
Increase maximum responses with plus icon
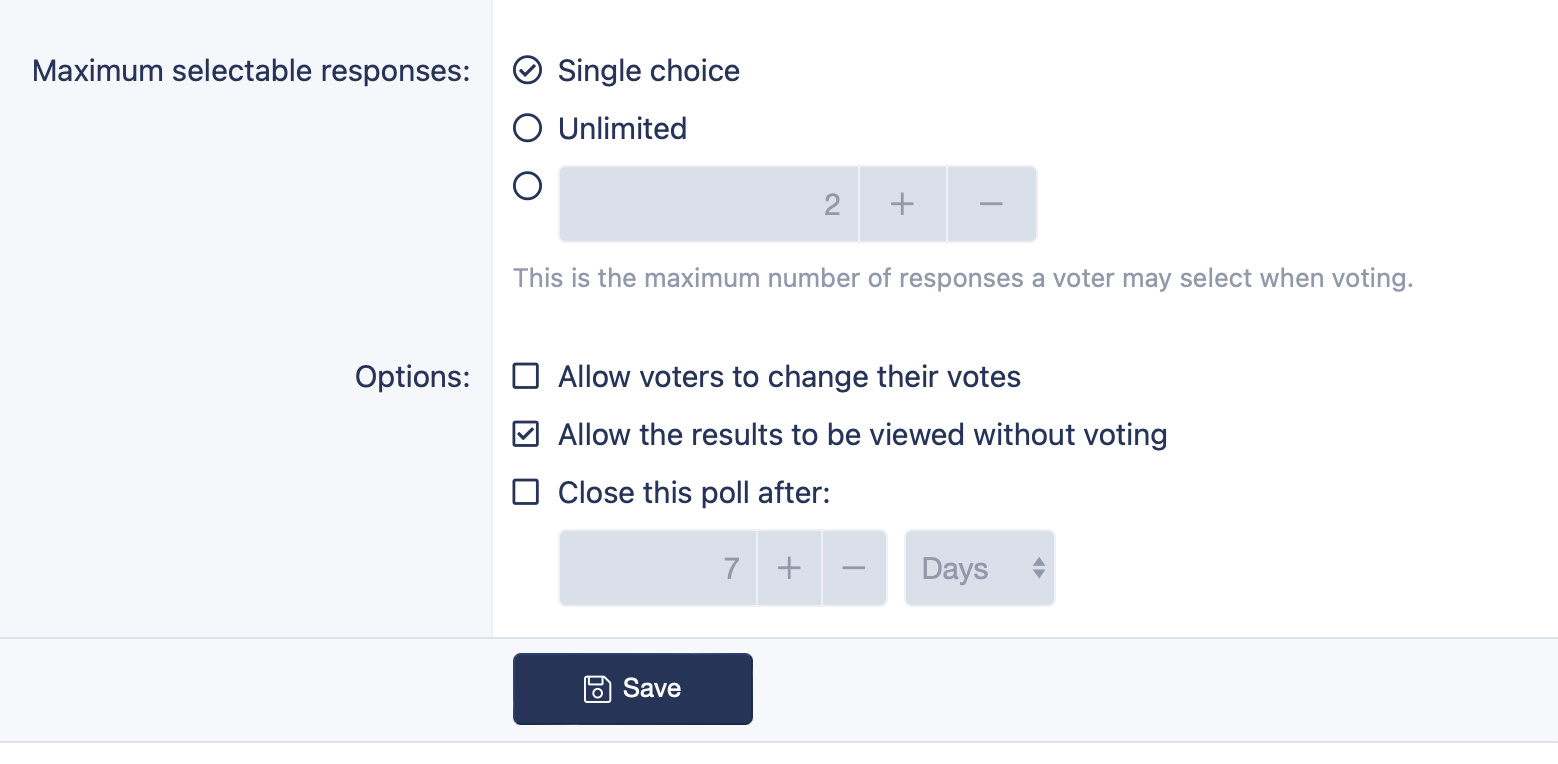pyautogui.click(x=902, y=204)
